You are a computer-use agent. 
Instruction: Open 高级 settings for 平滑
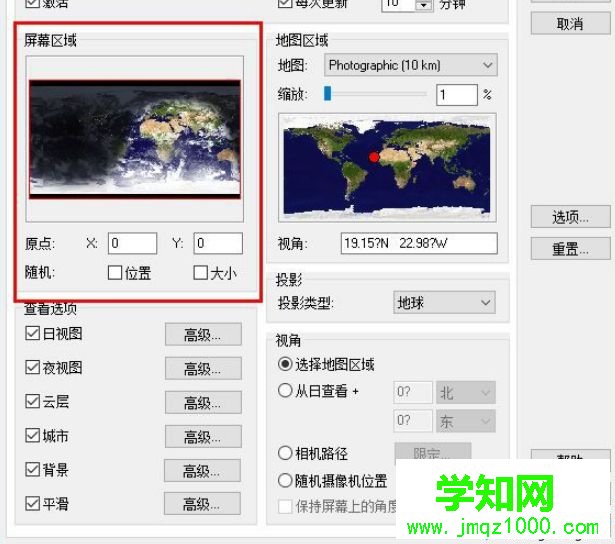[x=202, y=504]
